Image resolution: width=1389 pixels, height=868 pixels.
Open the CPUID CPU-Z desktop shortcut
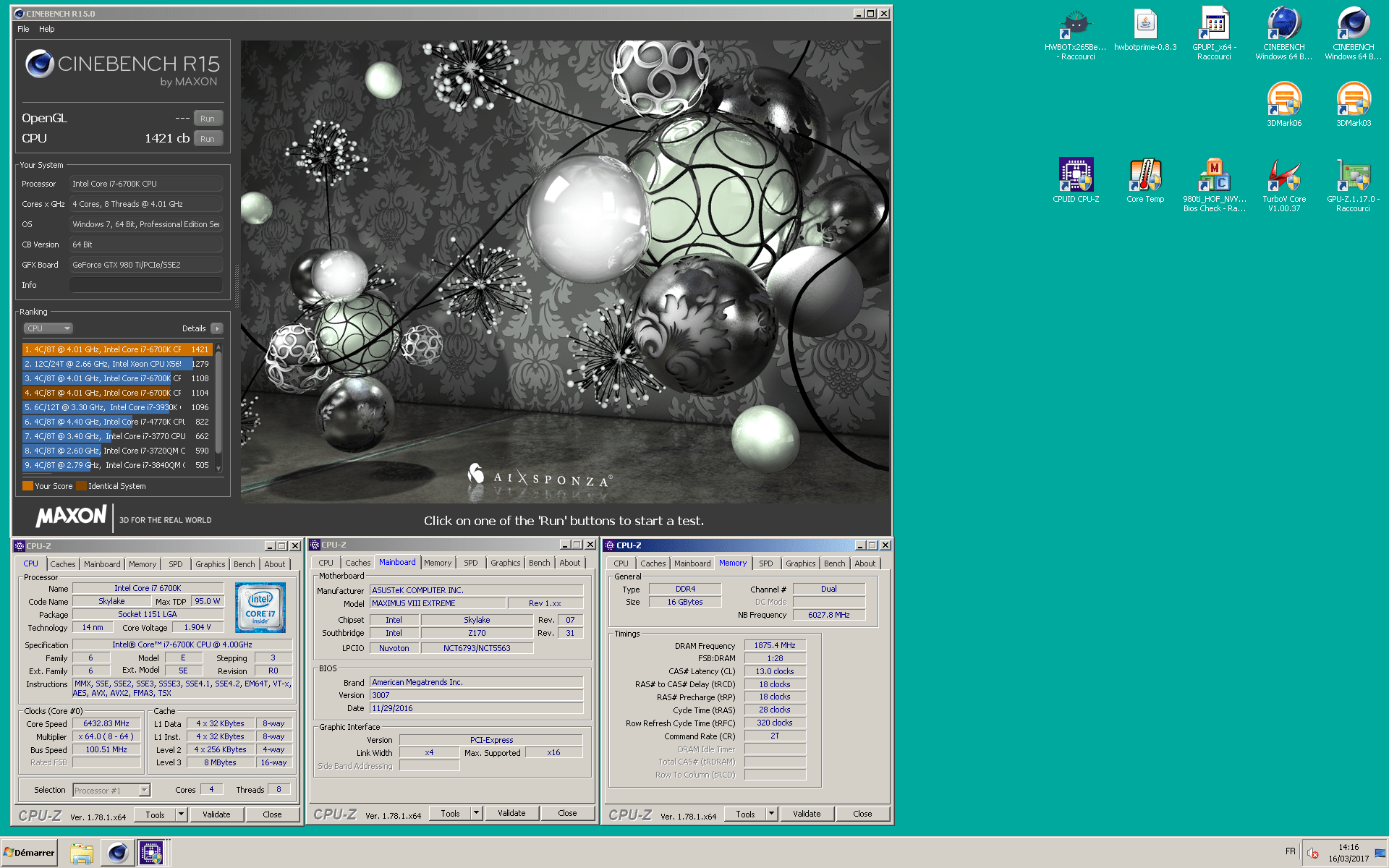point(1076,176)
